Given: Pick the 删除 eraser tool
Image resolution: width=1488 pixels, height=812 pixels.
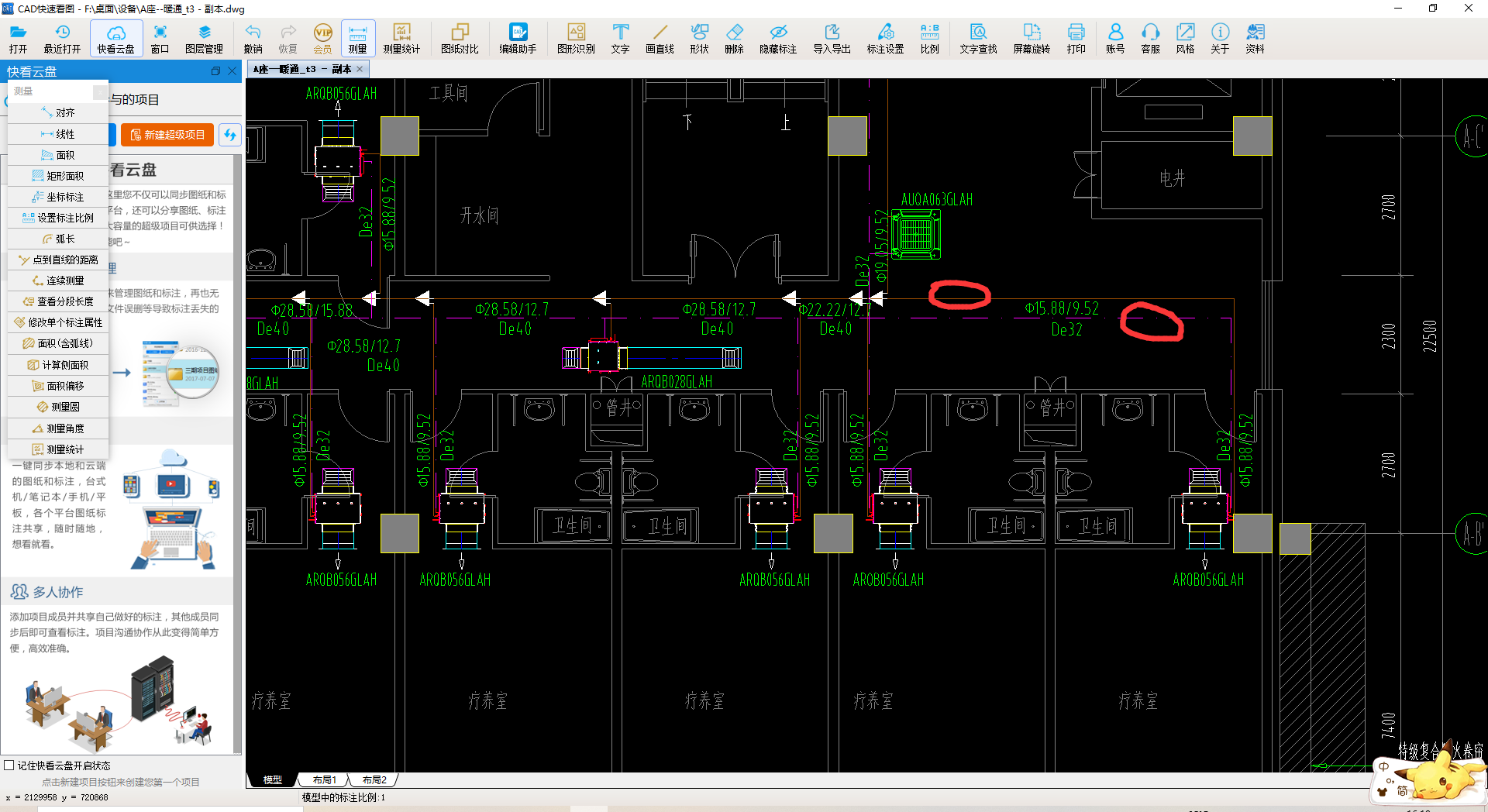Looking at the screenshot, I should tap(734, 39).
